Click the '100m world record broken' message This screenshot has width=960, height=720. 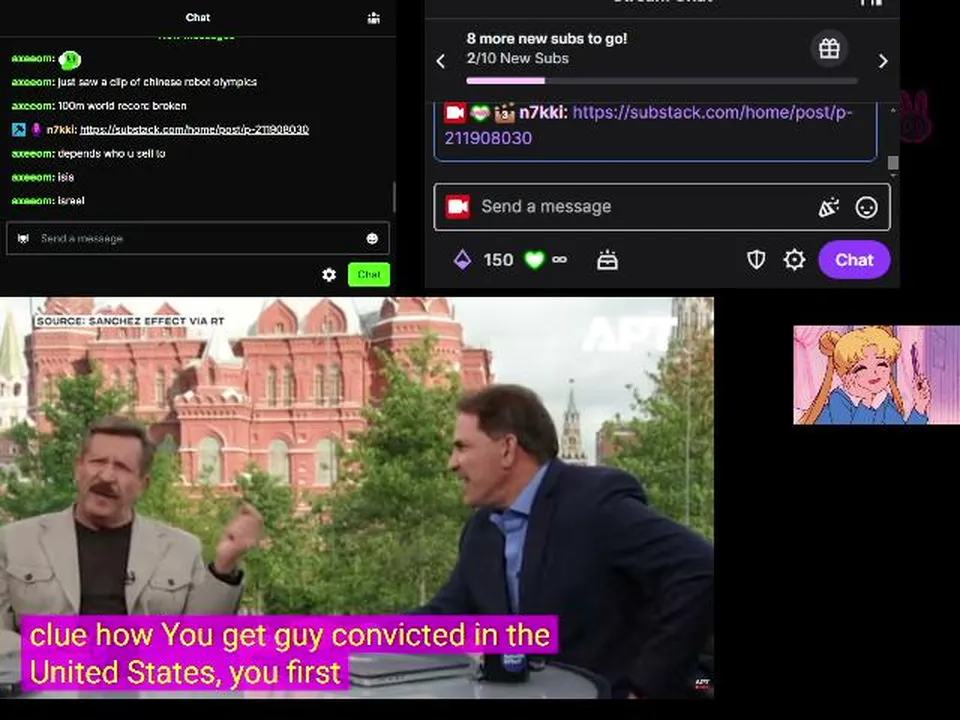tap(99, 106)
